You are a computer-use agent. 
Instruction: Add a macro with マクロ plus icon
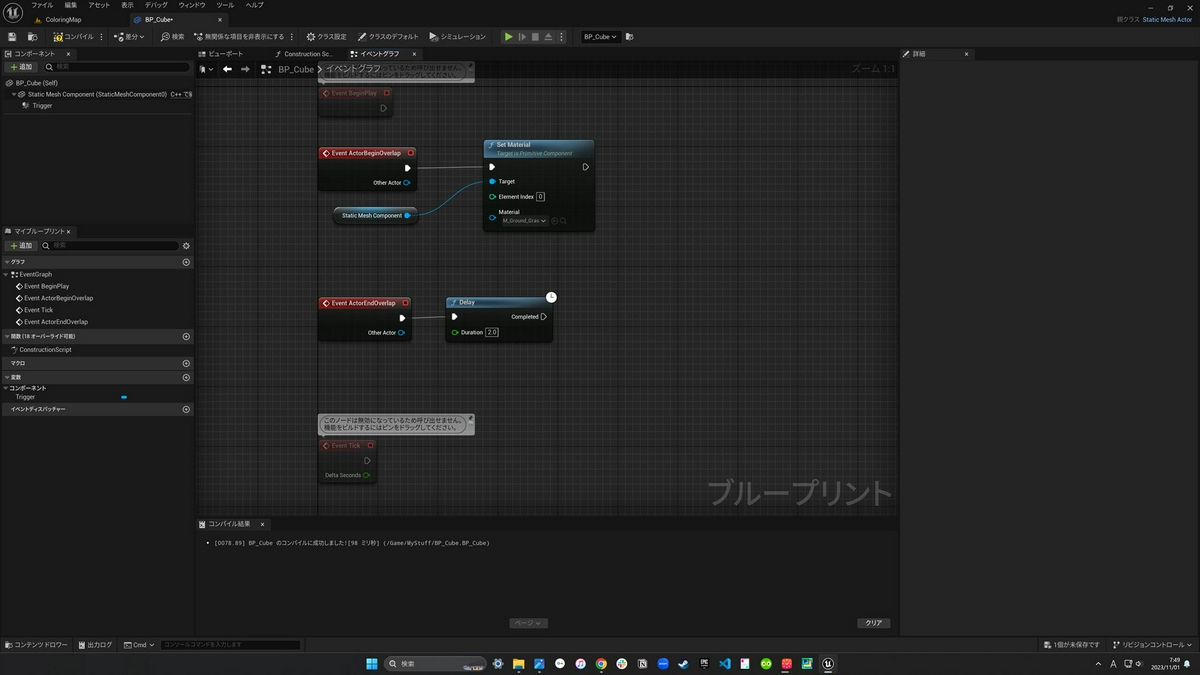tap(186, 363)
